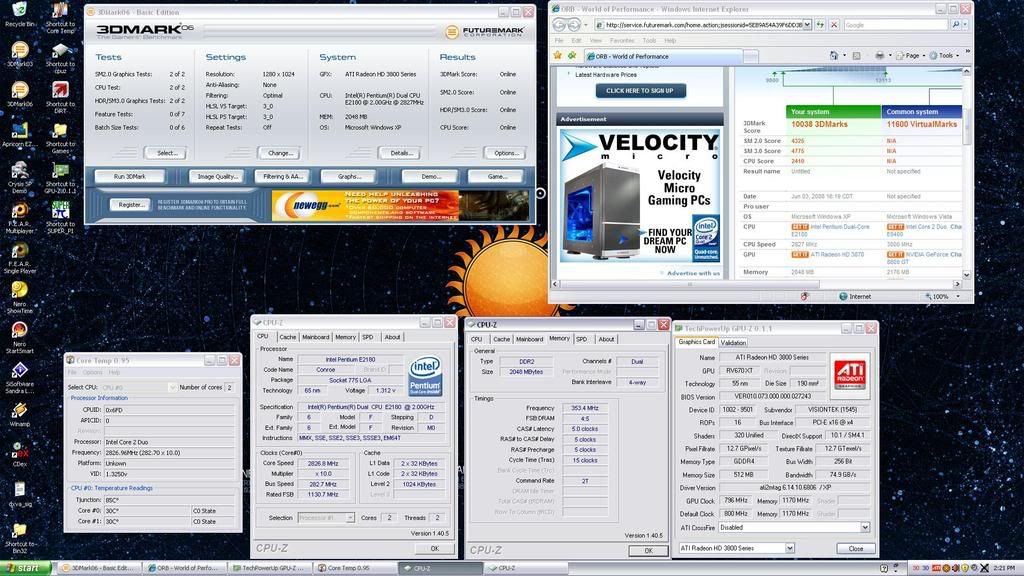Open Filtering & AA settings in 3DMark06

[x=282, y=176]
